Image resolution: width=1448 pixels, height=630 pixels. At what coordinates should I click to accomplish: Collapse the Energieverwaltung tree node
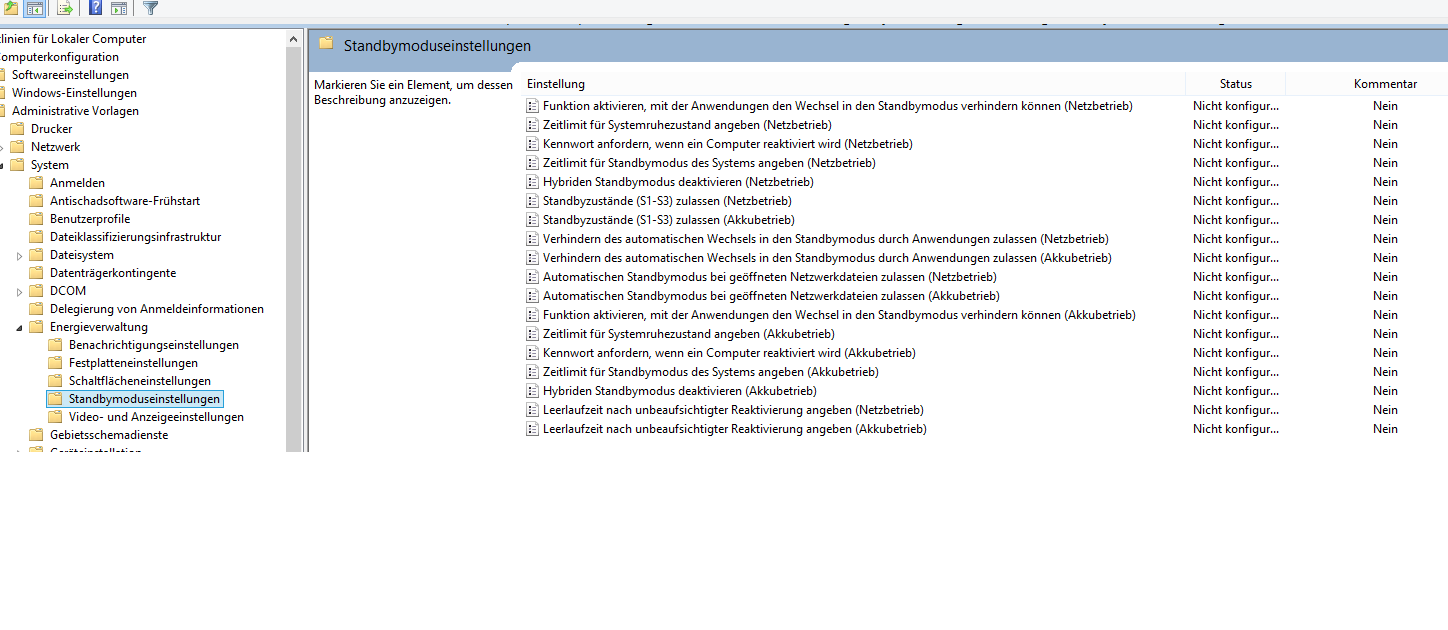(20, 328)
